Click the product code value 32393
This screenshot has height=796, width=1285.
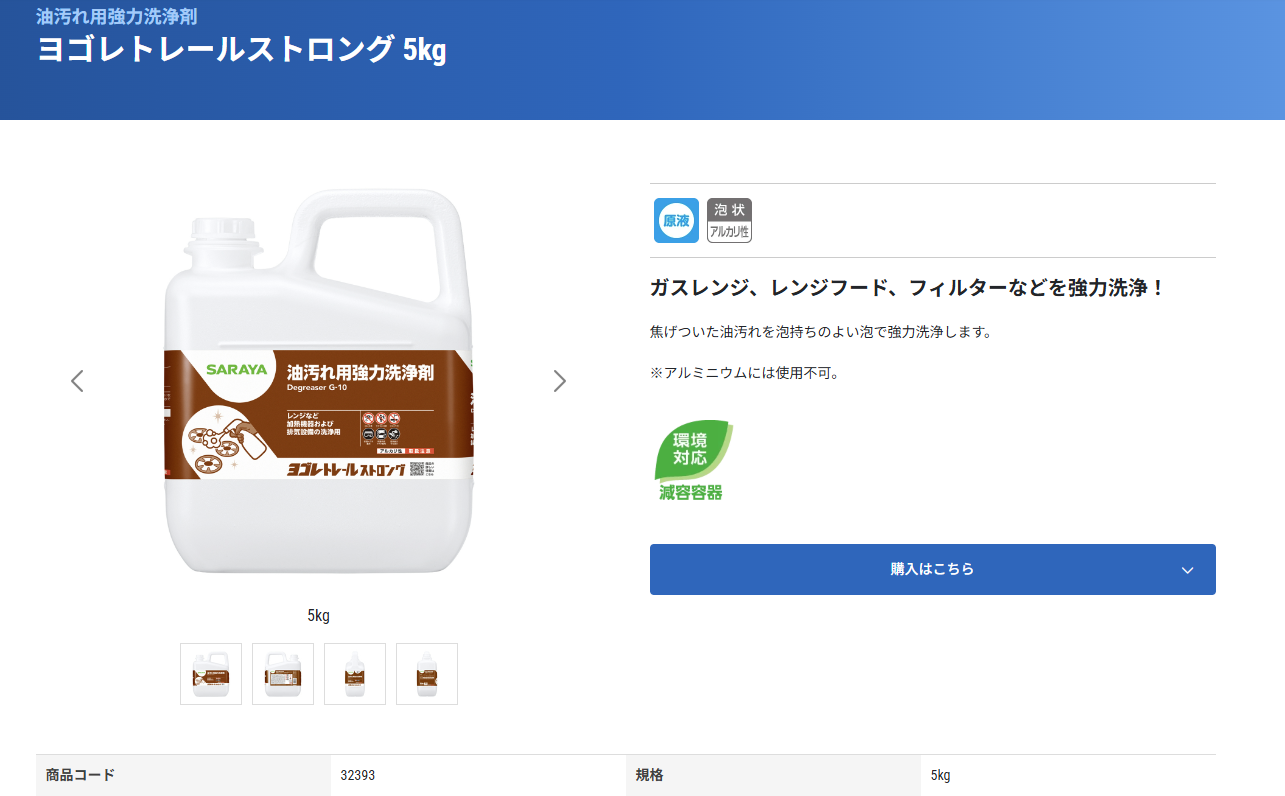pos(358,775)
